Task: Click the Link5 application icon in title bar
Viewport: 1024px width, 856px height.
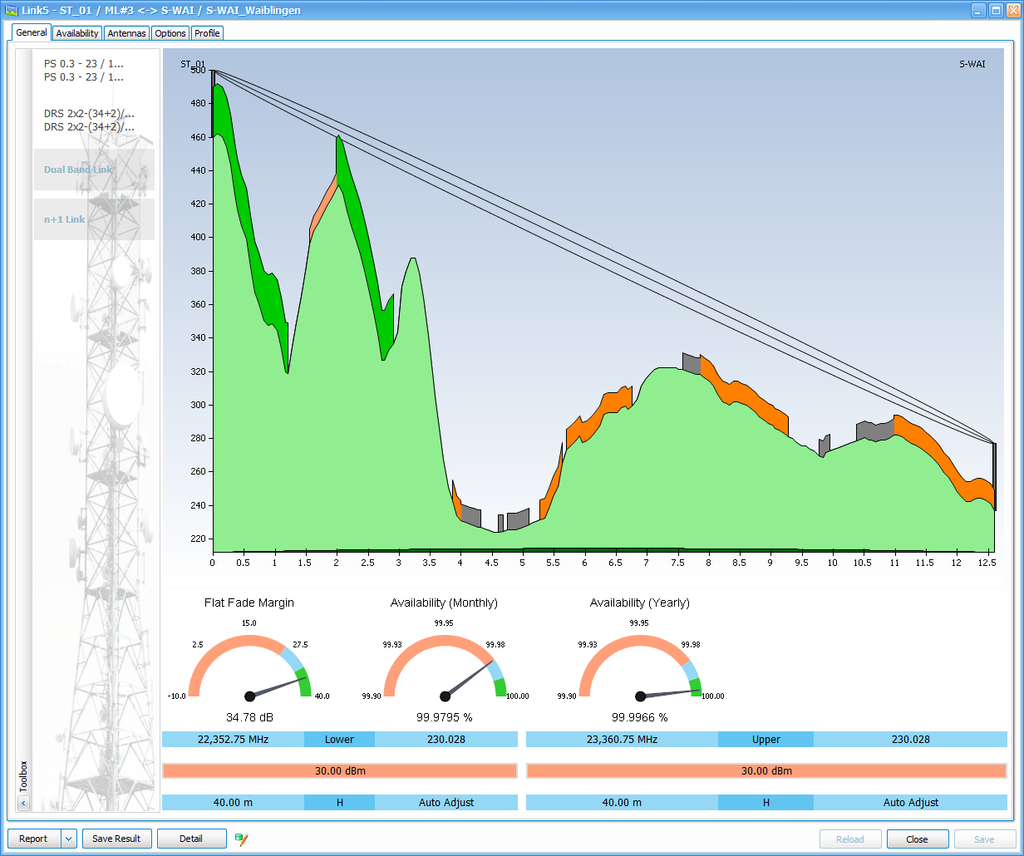Action: pos(10,9)
